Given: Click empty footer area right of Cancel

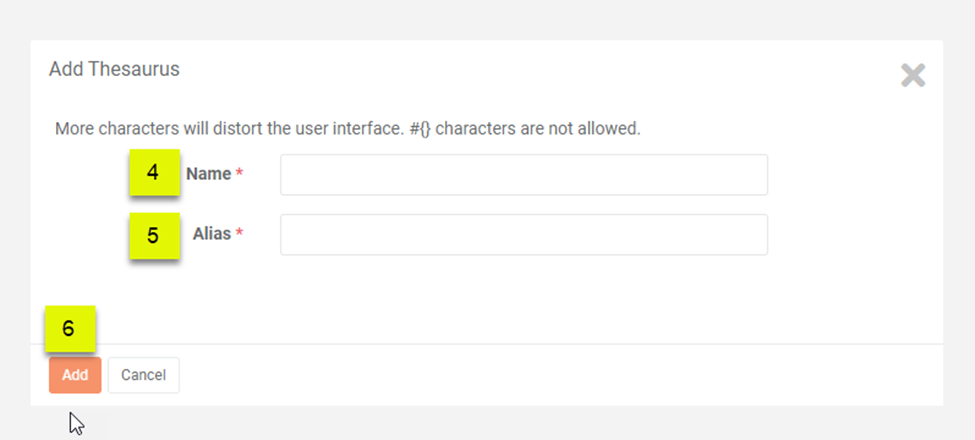Looking at the screenshot, I should 560,375.
